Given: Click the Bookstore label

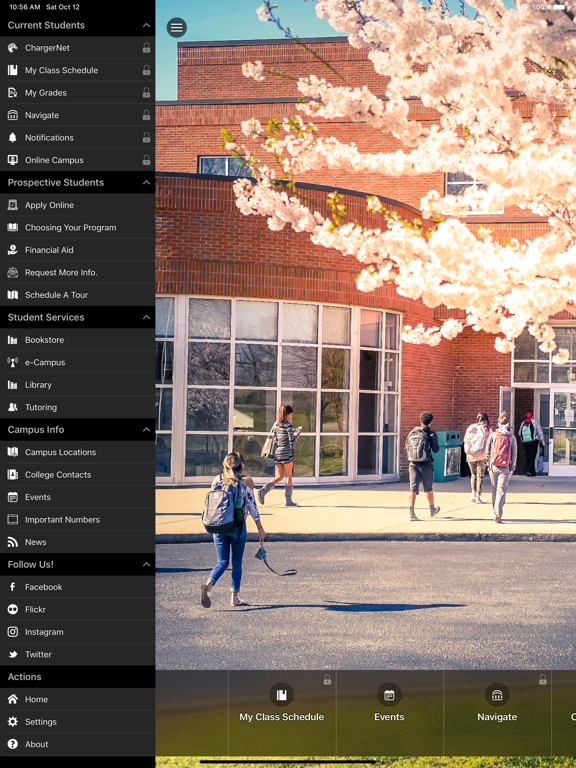Looking at the screenshot, I should click(45, 340).
